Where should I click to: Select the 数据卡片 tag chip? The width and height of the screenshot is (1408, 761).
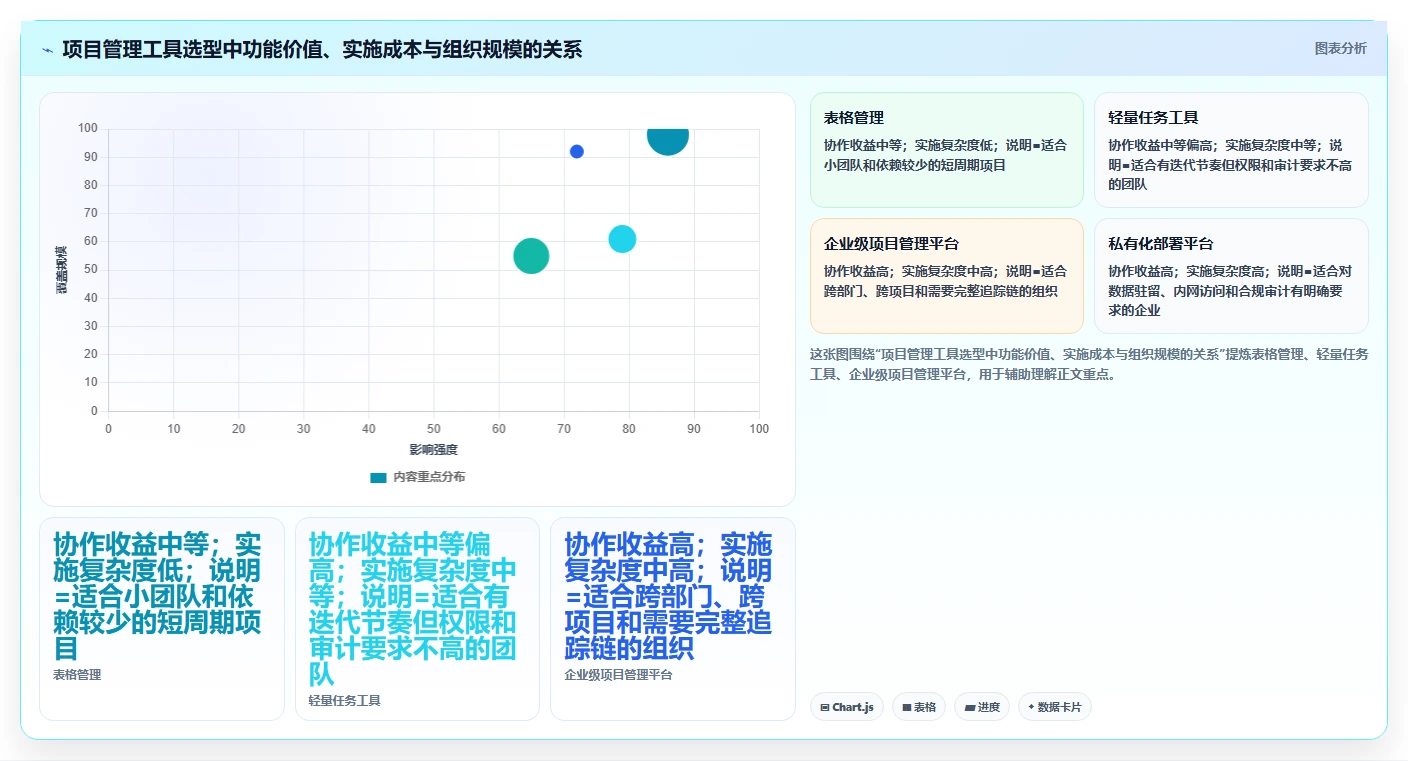[1054, 707]
